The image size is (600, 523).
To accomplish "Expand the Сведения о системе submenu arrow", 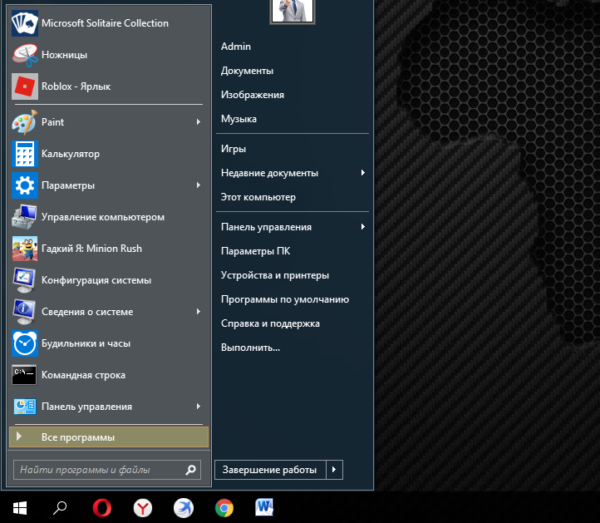I will click(198, 311).
